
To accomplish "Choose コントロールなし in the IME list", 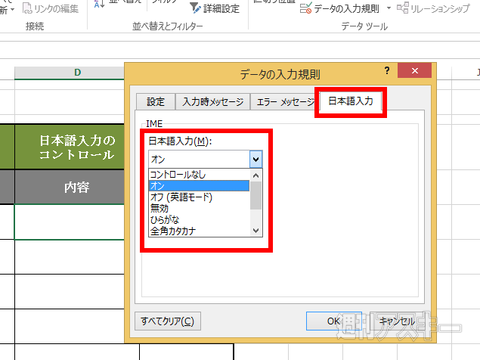I will pyautogui.click(x=199, y=174).
